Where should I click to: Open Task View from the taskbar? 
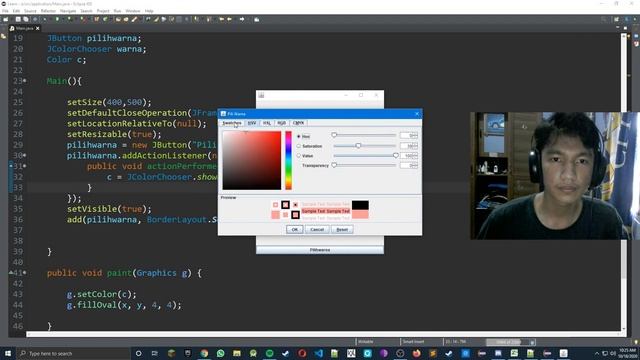[x=155, y=353]
